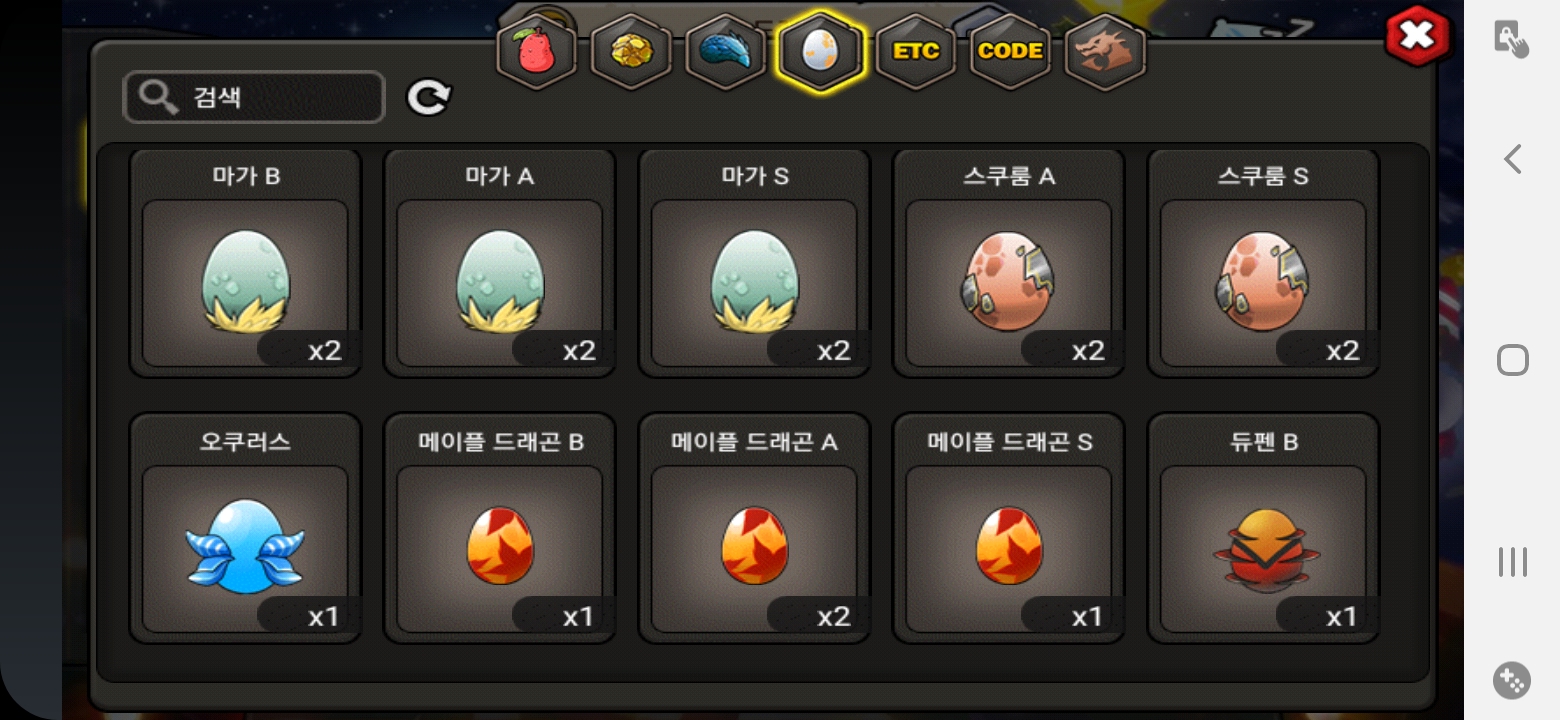Select the 메이플 드래곤 A egg

pos(754,528)
